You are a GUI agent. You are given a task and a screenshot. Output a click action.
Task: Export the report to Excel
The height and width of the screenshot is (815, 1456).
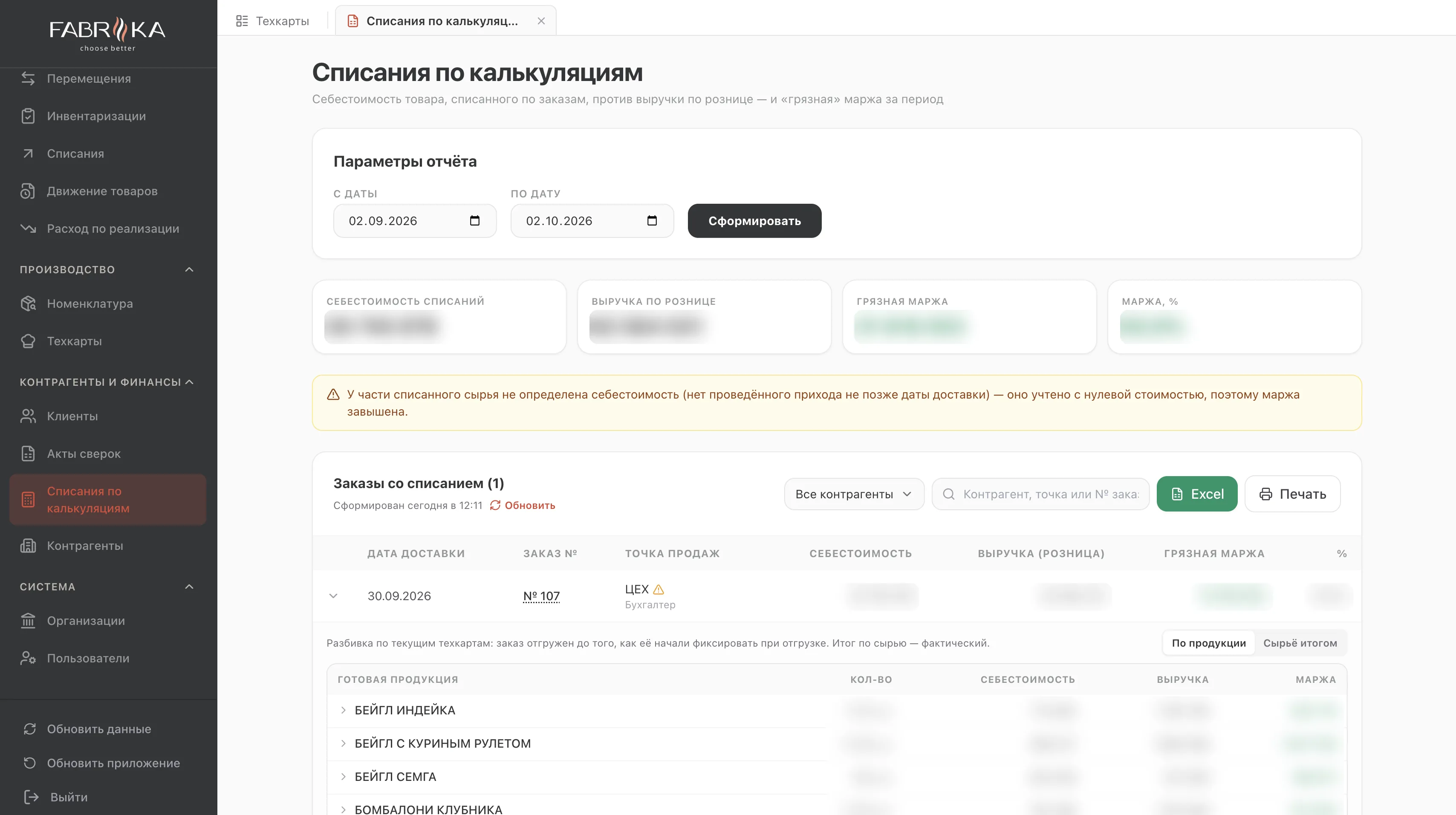[1197, 494]
